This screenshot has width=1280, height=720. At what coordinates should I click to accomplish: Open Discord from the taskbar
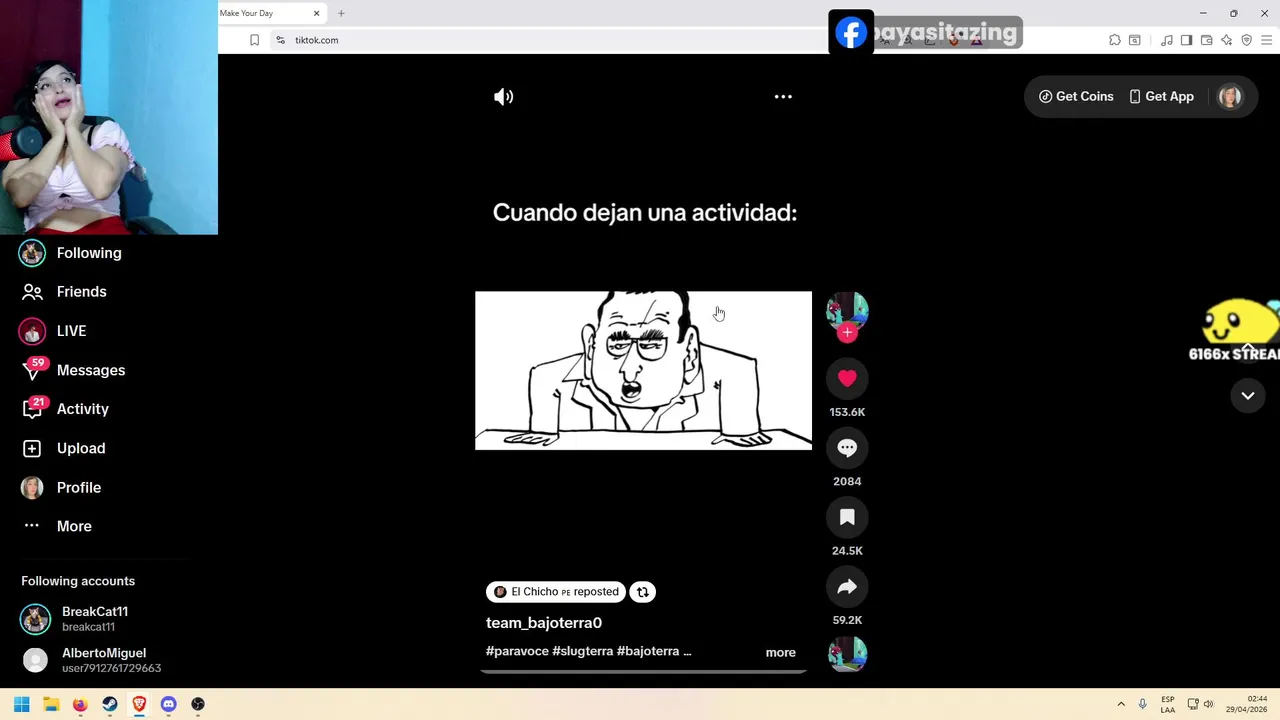point(168,704)
